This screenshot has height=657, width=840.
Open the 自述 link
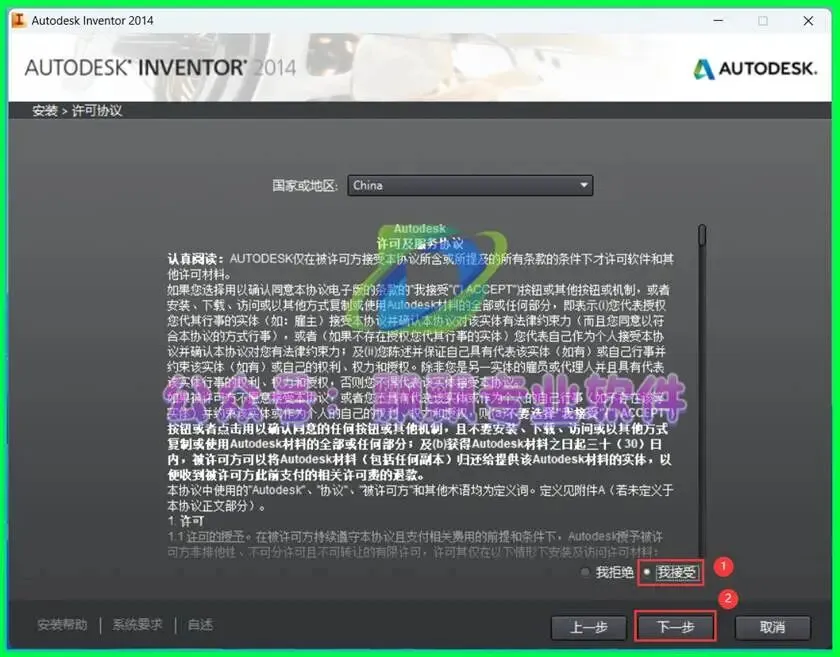200,625
